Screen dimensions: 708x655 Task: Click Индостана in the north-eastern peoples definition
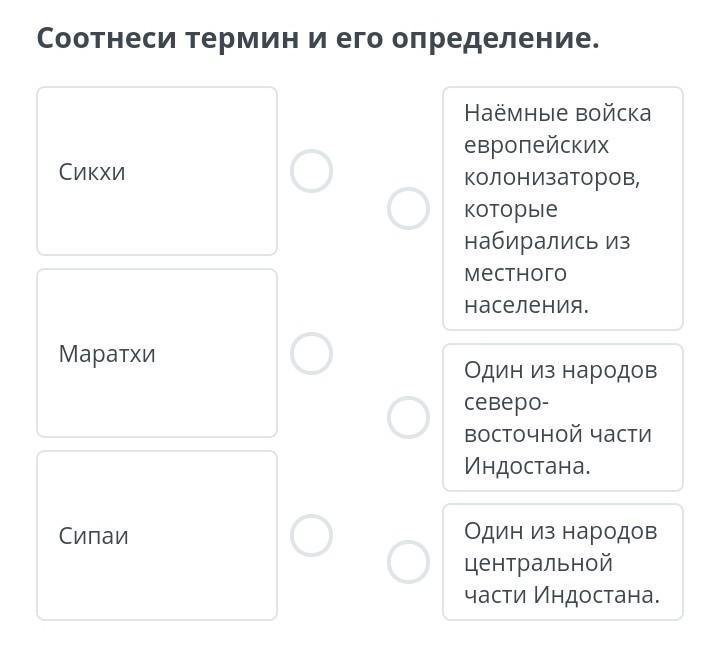coord(527,466)
